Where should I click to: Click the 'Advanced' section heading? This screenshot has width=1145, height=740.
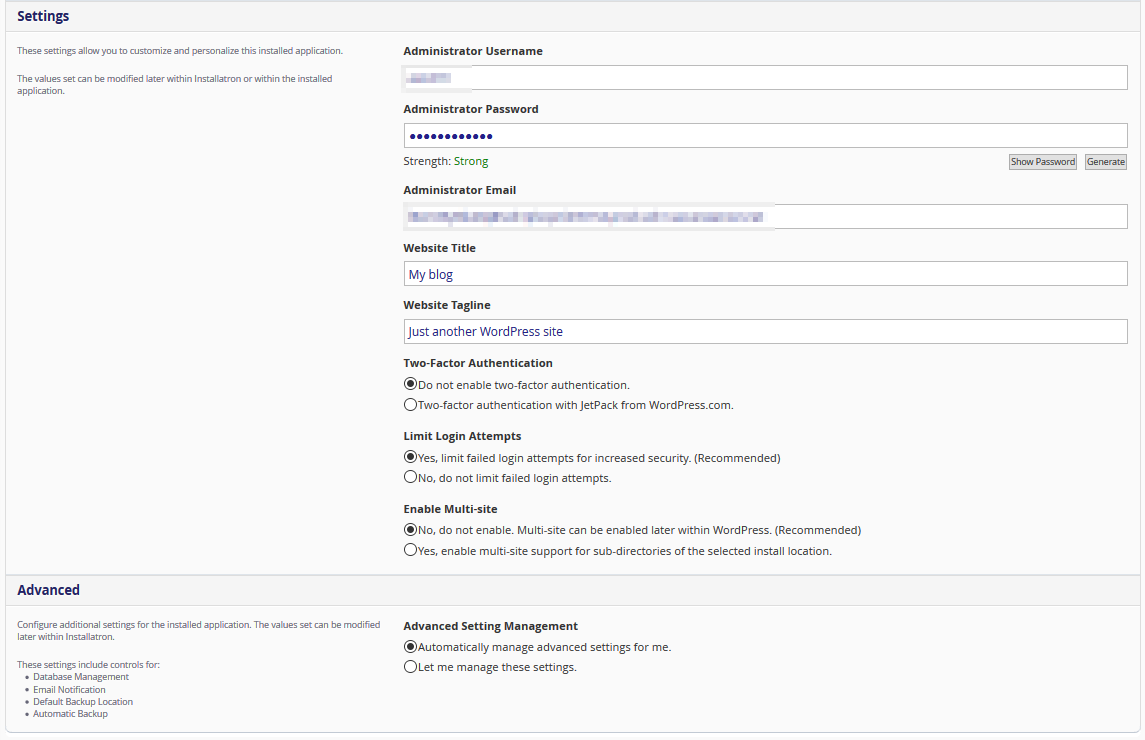click(48, 590)
